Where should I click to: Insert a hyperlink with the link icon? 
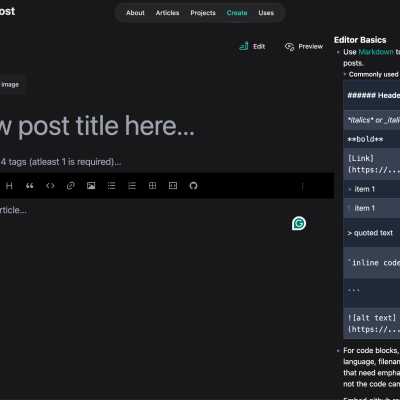pos(71,186)
